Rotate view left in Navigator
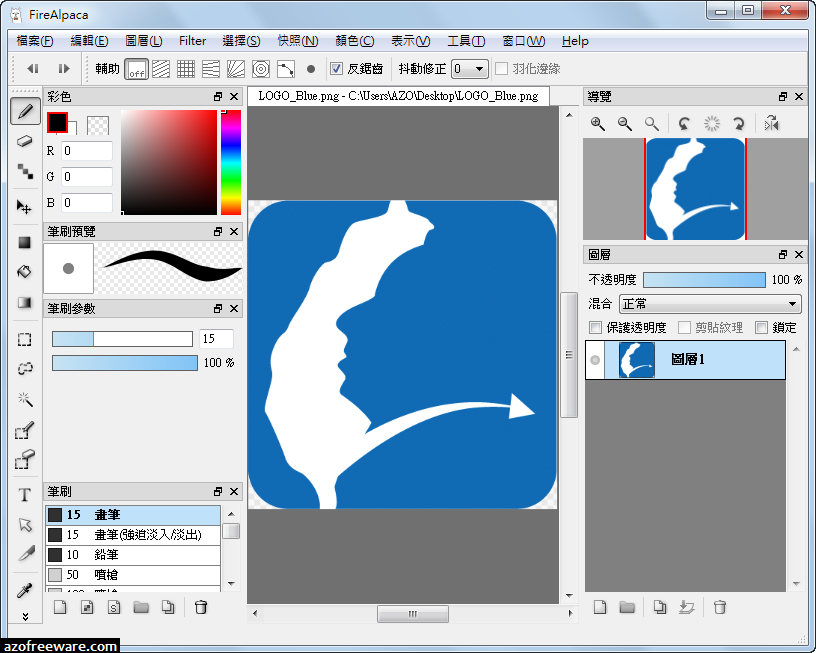 click(x=684, y=124)
